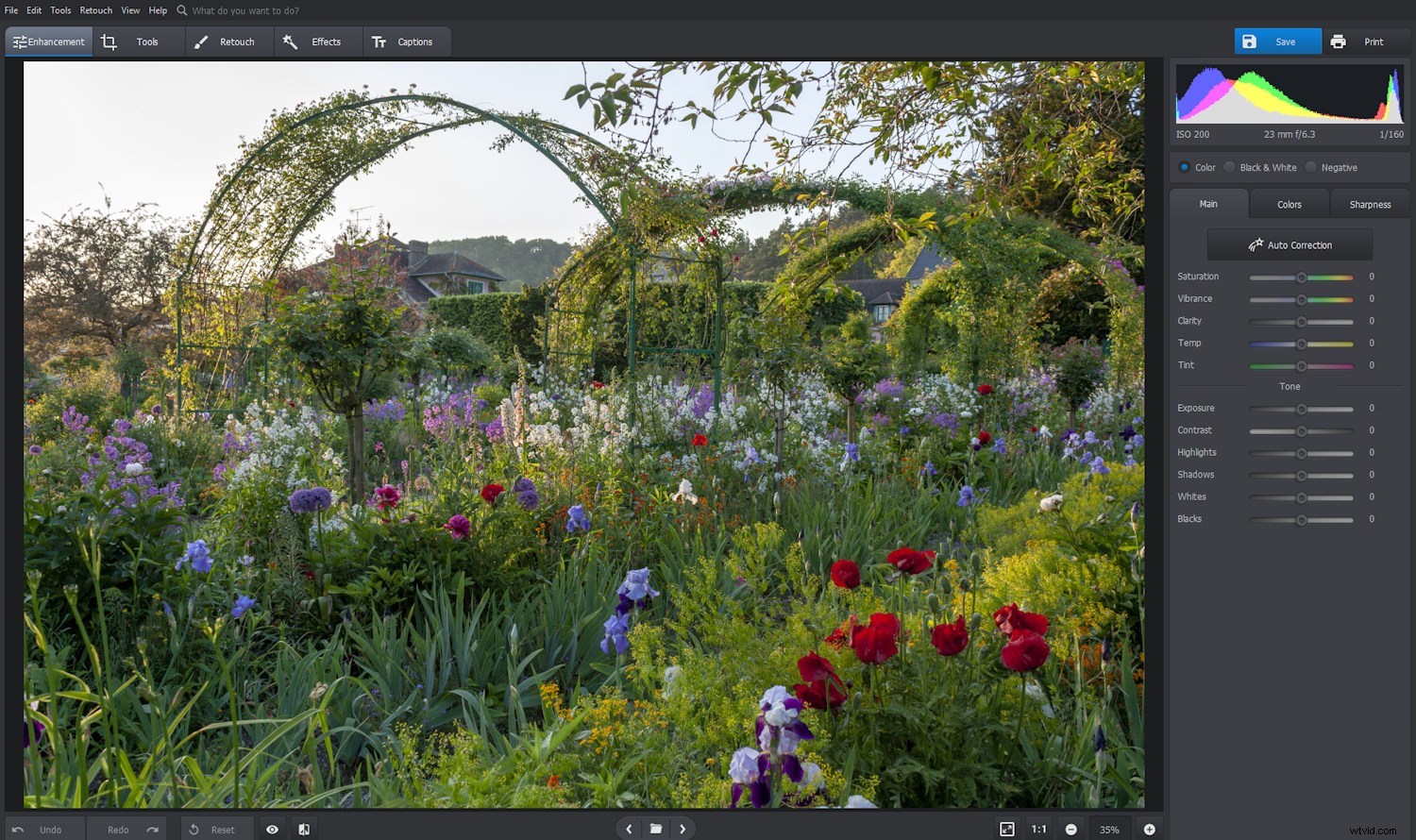The height and width of the screenshot is (840, 1416).
Task: Show the next photo with right arrow
Action: (683, 828)
